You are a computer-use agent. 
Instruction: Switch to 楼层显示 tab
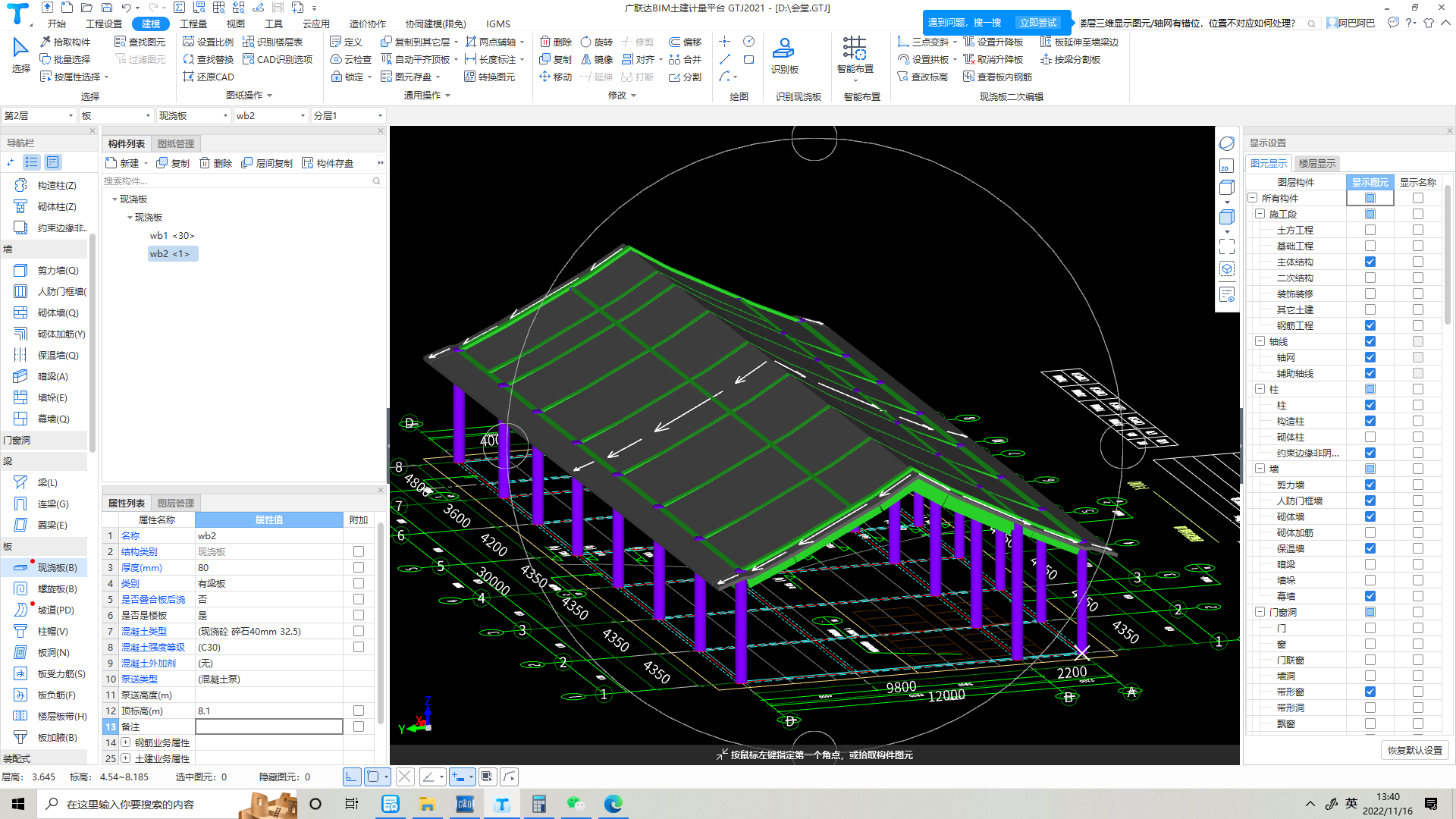pyautogui.click(x=1317, y=163)
